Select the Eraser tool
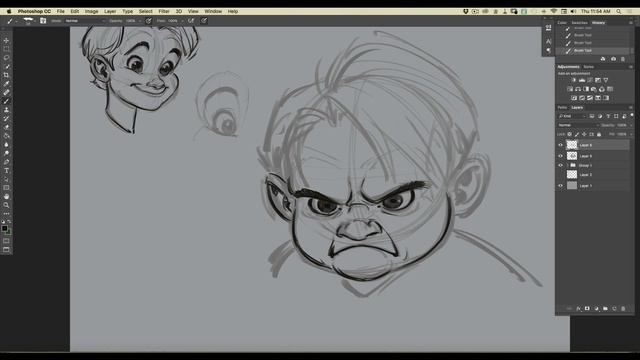 (x=6, y=127)
